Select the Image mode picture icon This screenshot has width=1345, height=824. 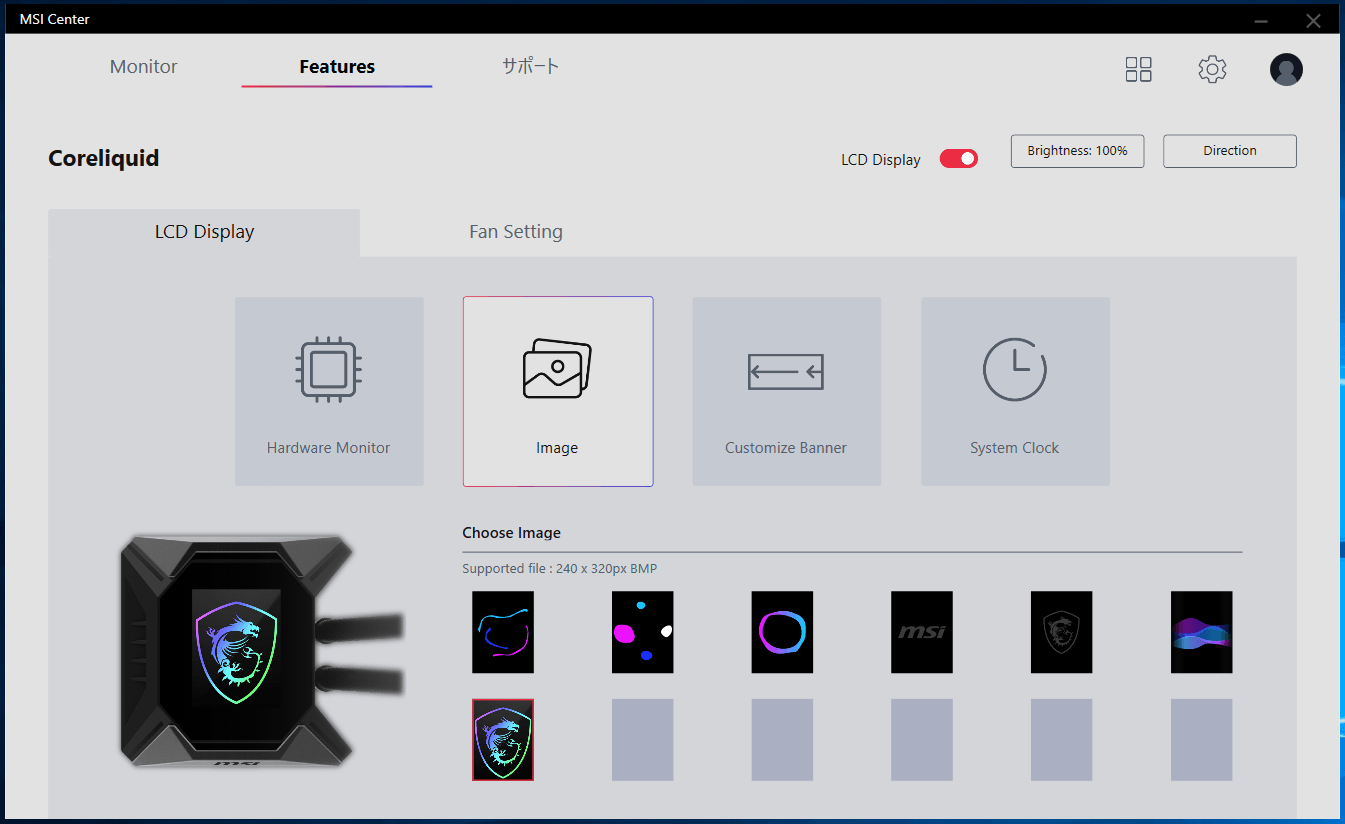(557, 368)
